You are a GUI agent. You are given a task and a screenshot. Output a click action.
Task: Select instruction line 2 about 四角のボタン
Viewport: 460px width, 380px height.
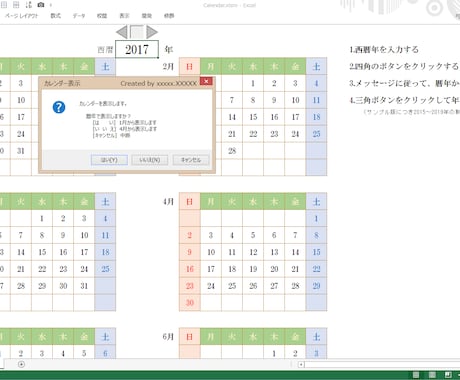[404, 66]
